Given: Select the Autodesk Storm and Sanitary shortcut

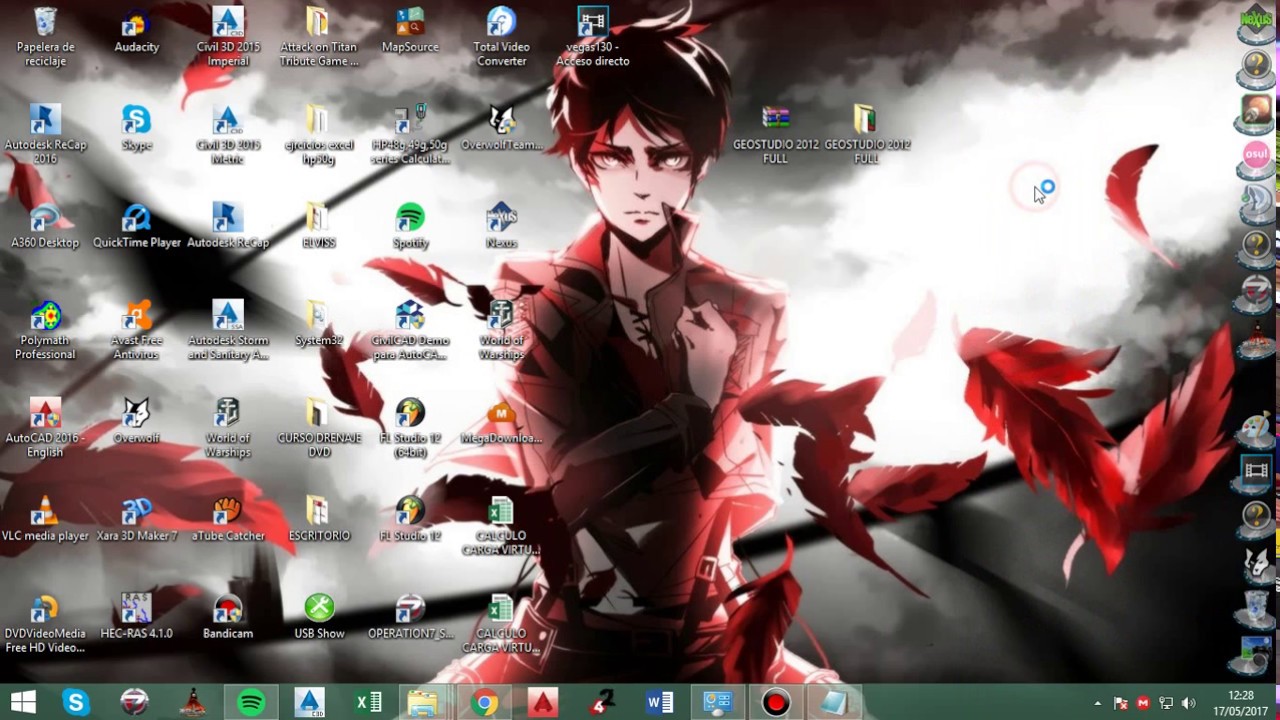Looking at the screenshot, I should [x=228, y=331].
